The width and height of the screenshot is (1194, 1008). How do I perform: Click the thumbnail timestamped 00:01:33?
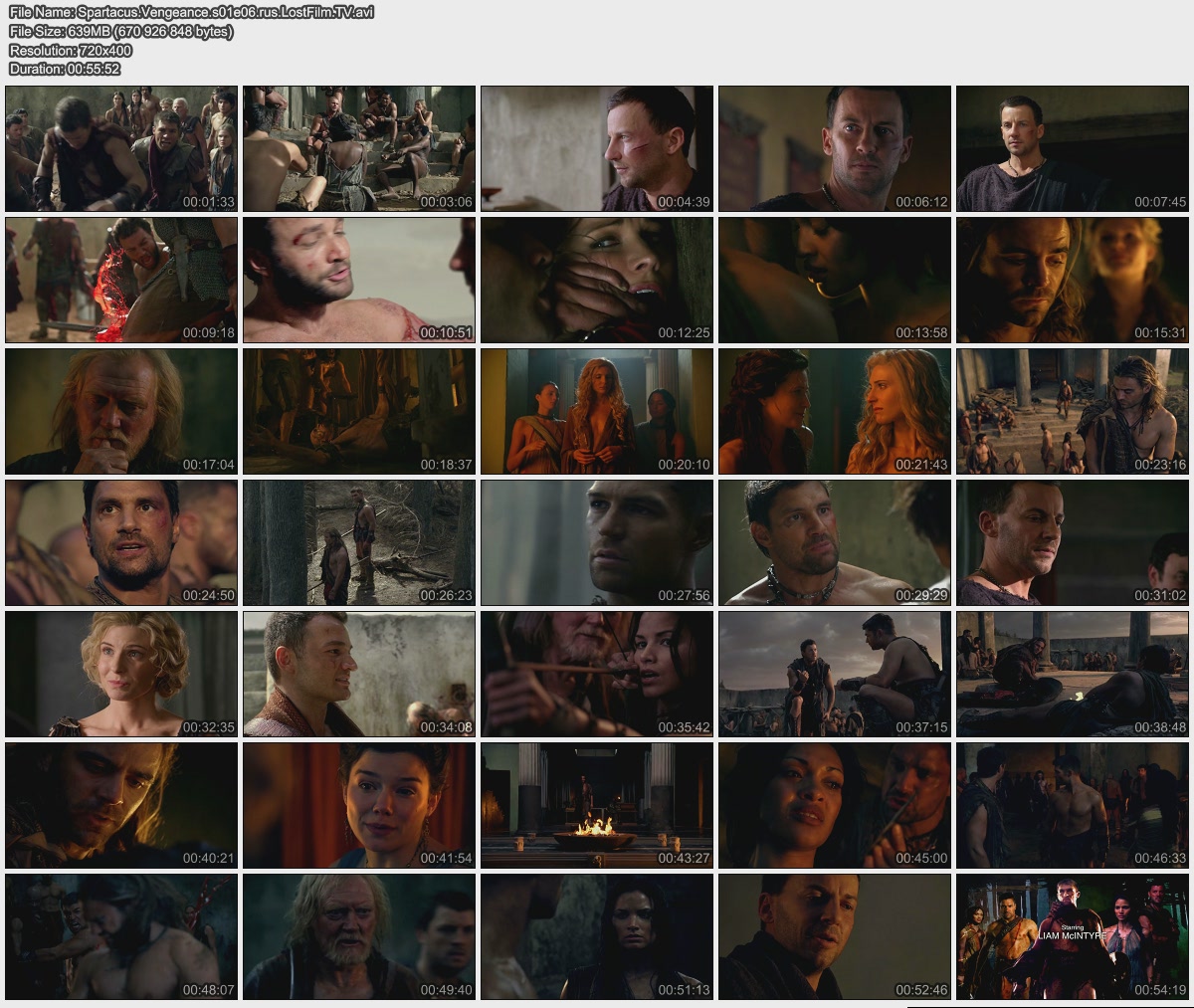[121, 148]
